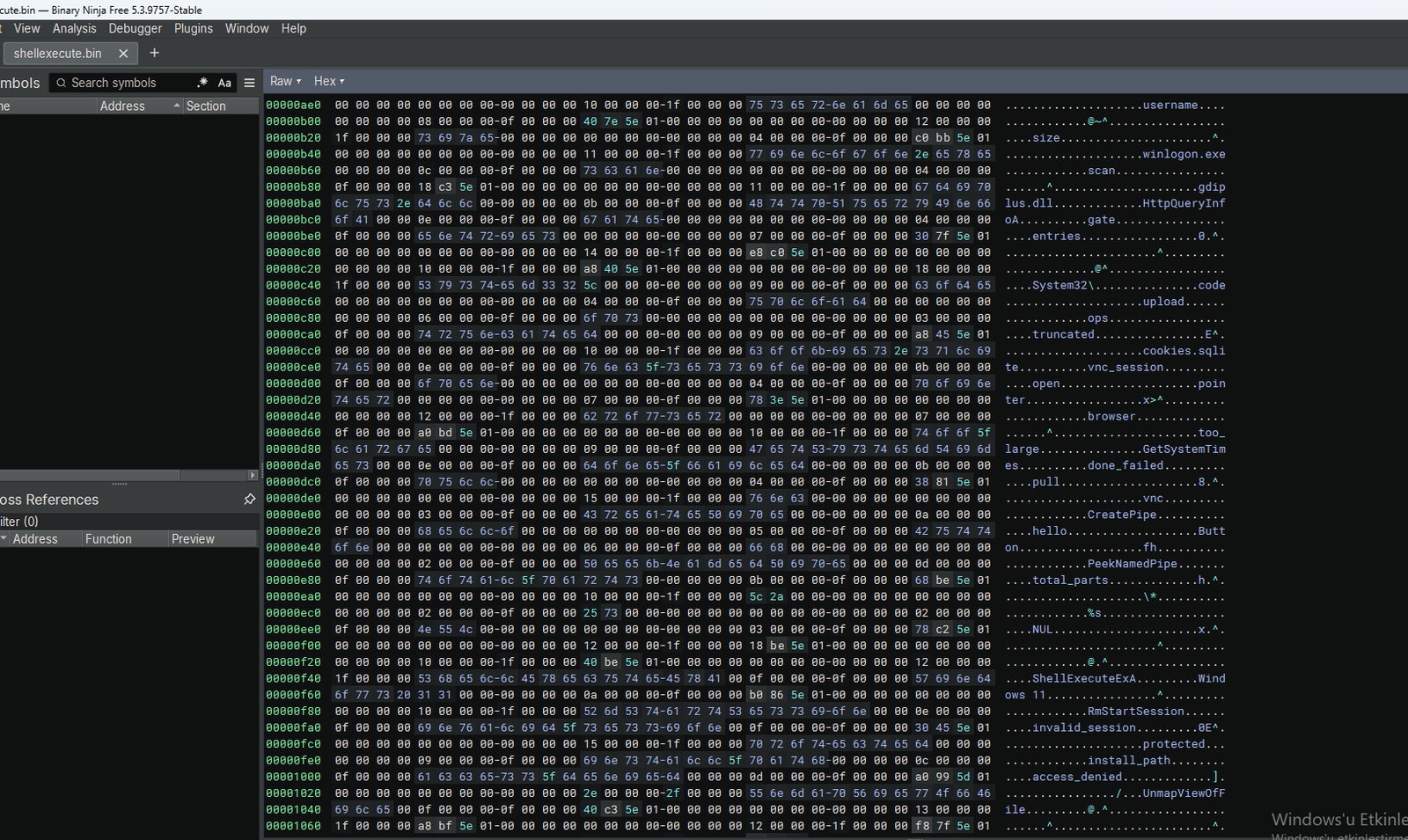
Task: Click ASCII text 'HttpQueryInf' in hex view
Action: pos(1184,203)
